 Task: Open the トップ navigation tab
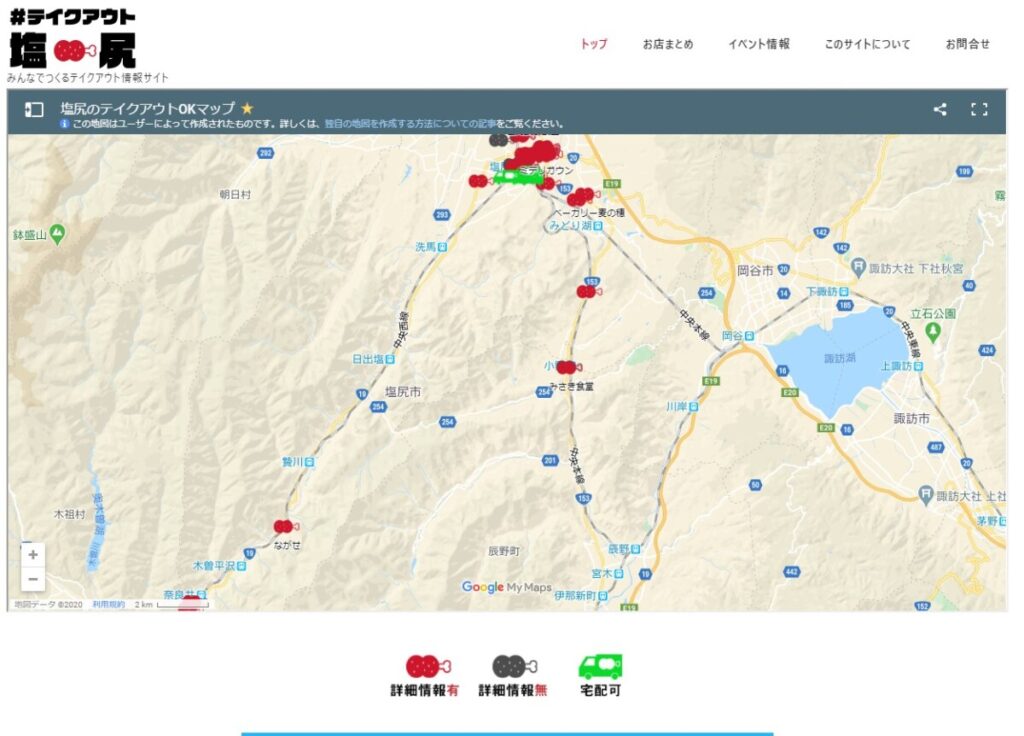(x=594, y=44)
